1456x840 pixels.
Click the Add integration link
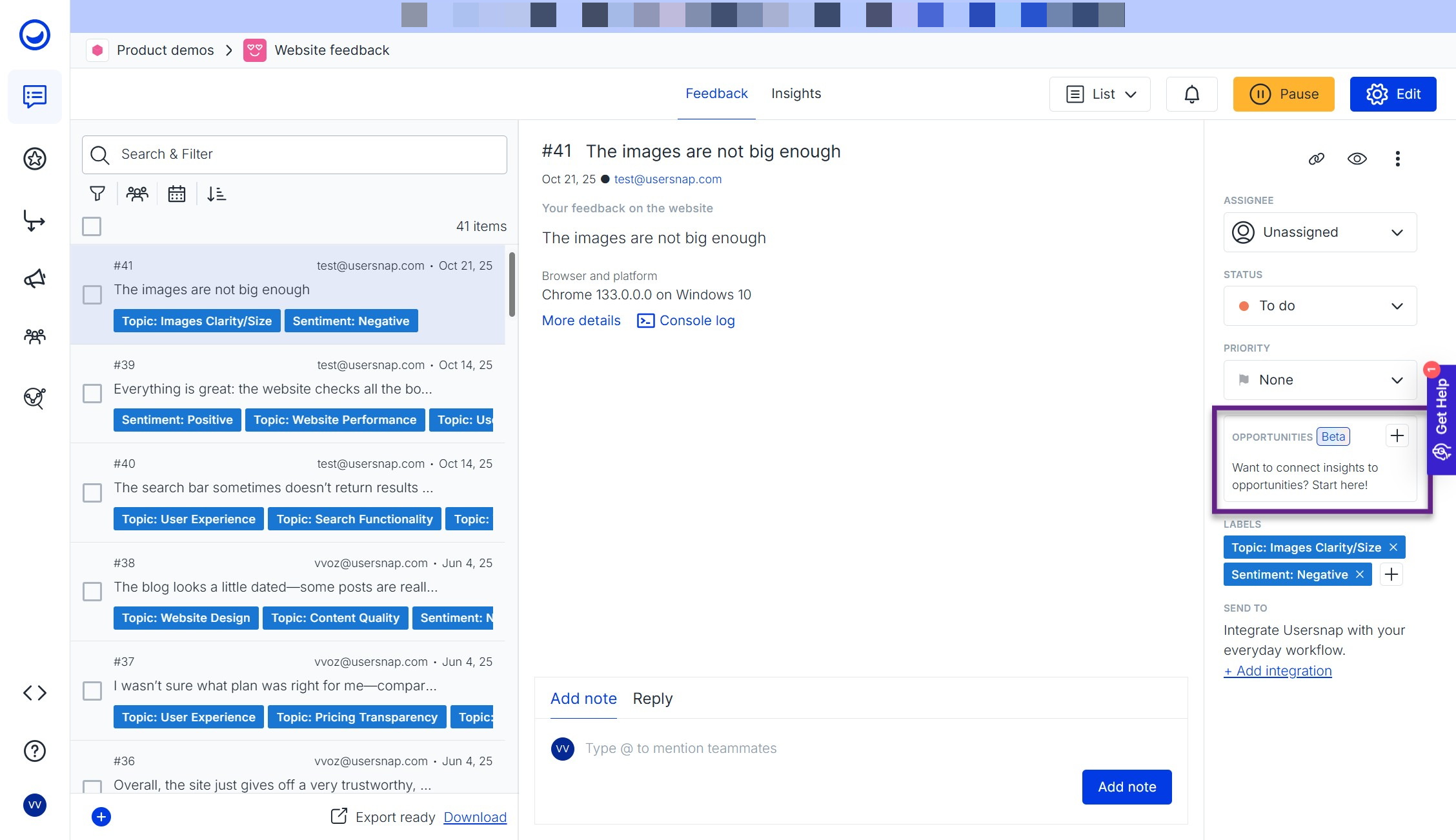pos(1278,671)
